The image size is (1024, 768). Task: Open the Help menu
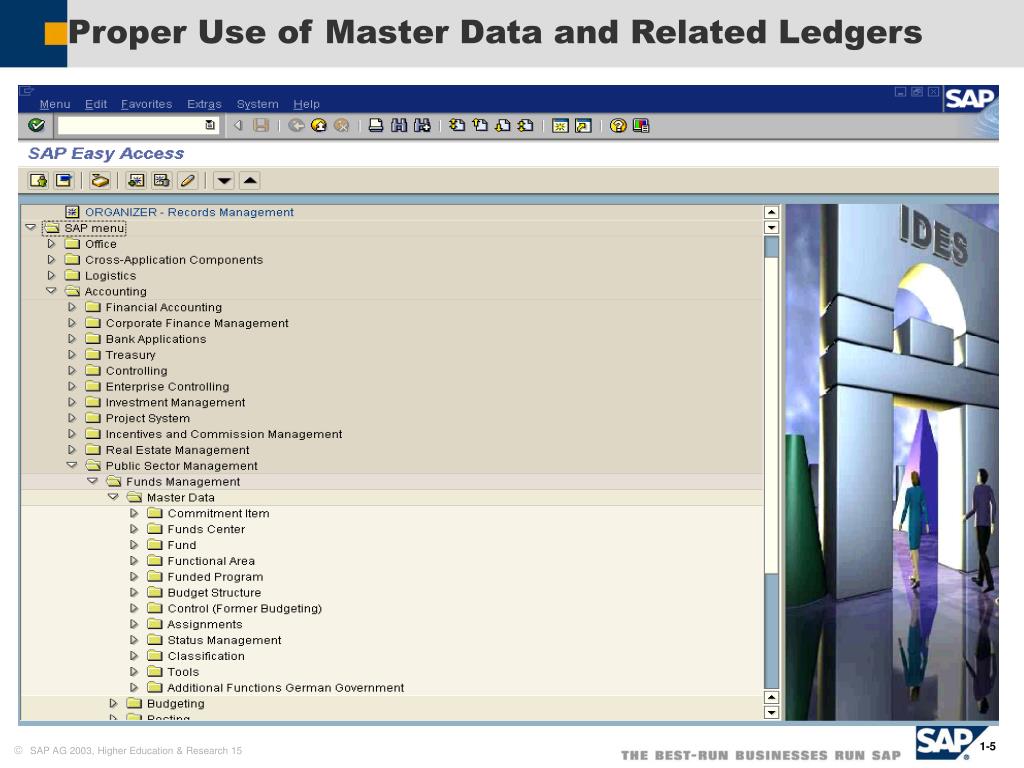point(306,104)
